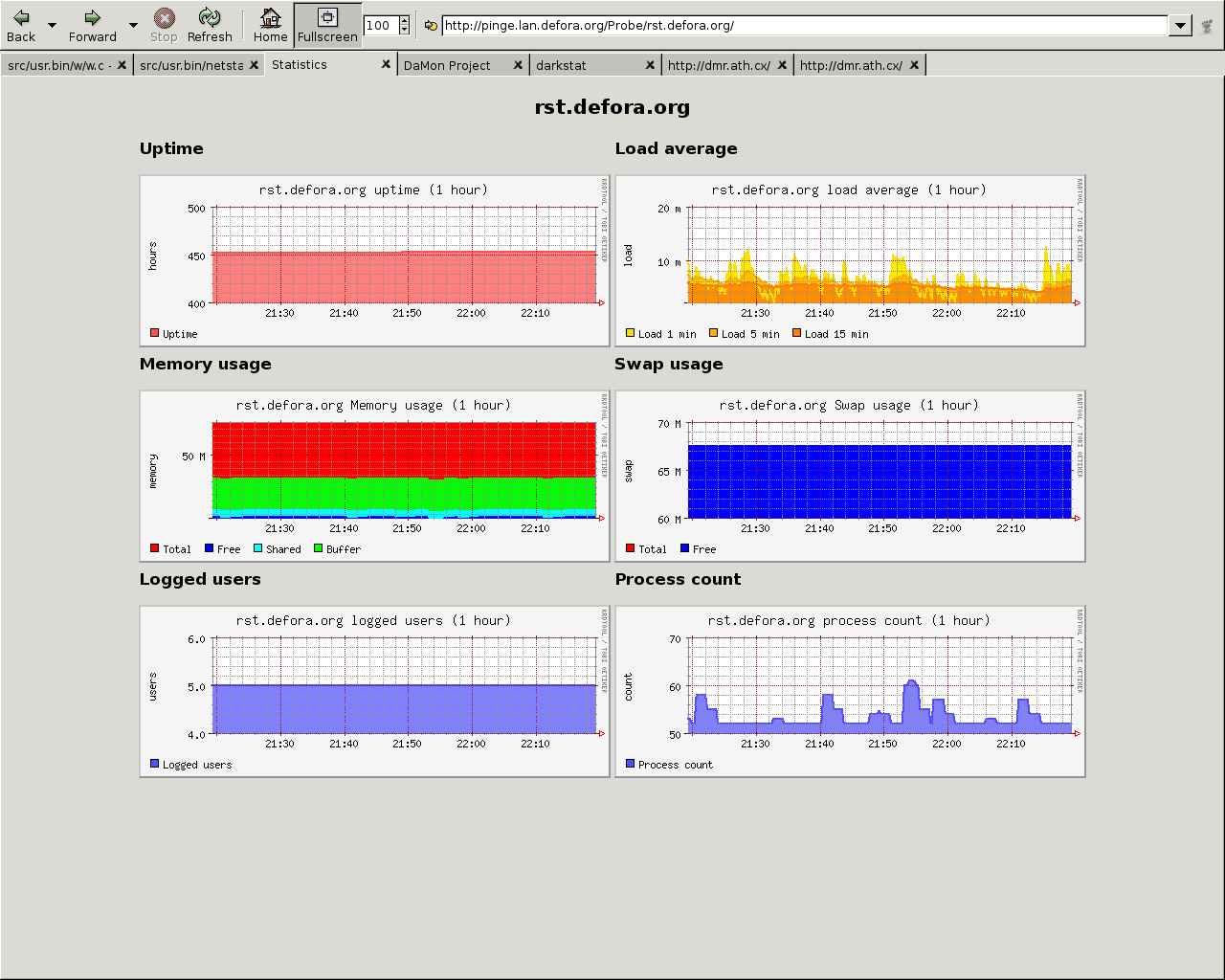Click inside the URL address field
Screen dimensions: 1225x980
[804, 26]
